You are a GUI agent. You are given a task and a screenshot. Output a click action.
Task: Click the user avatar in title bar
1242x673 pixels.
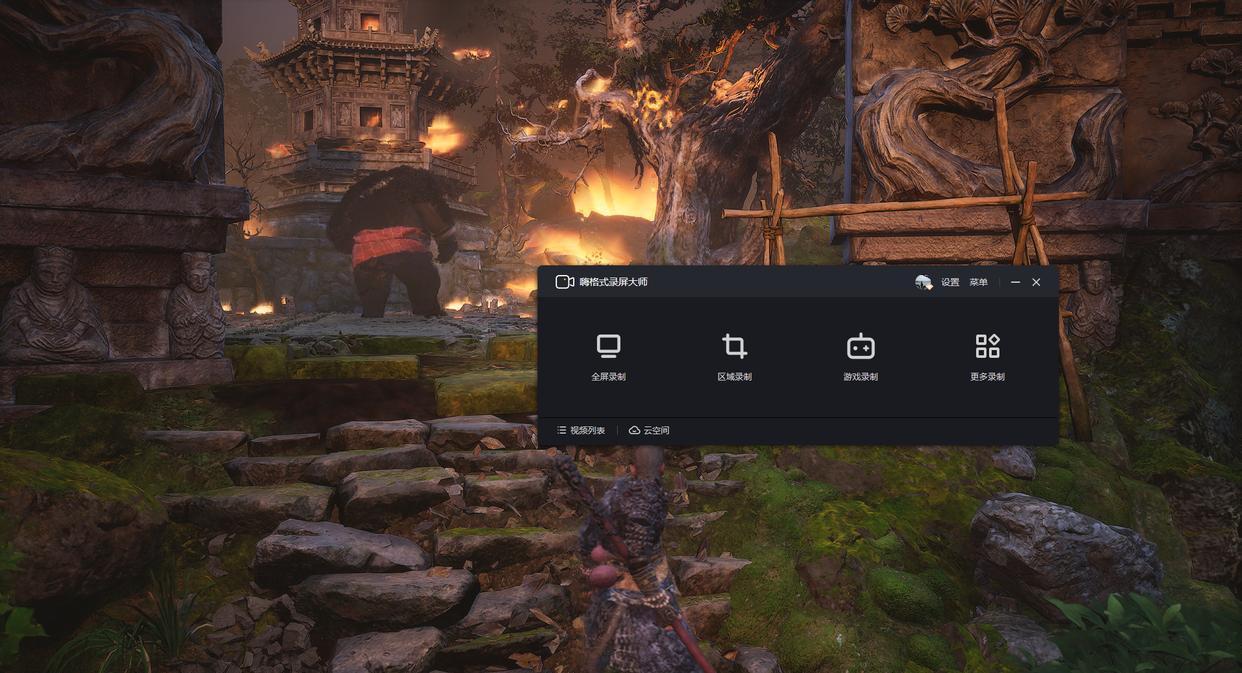(x=923, y=282)
